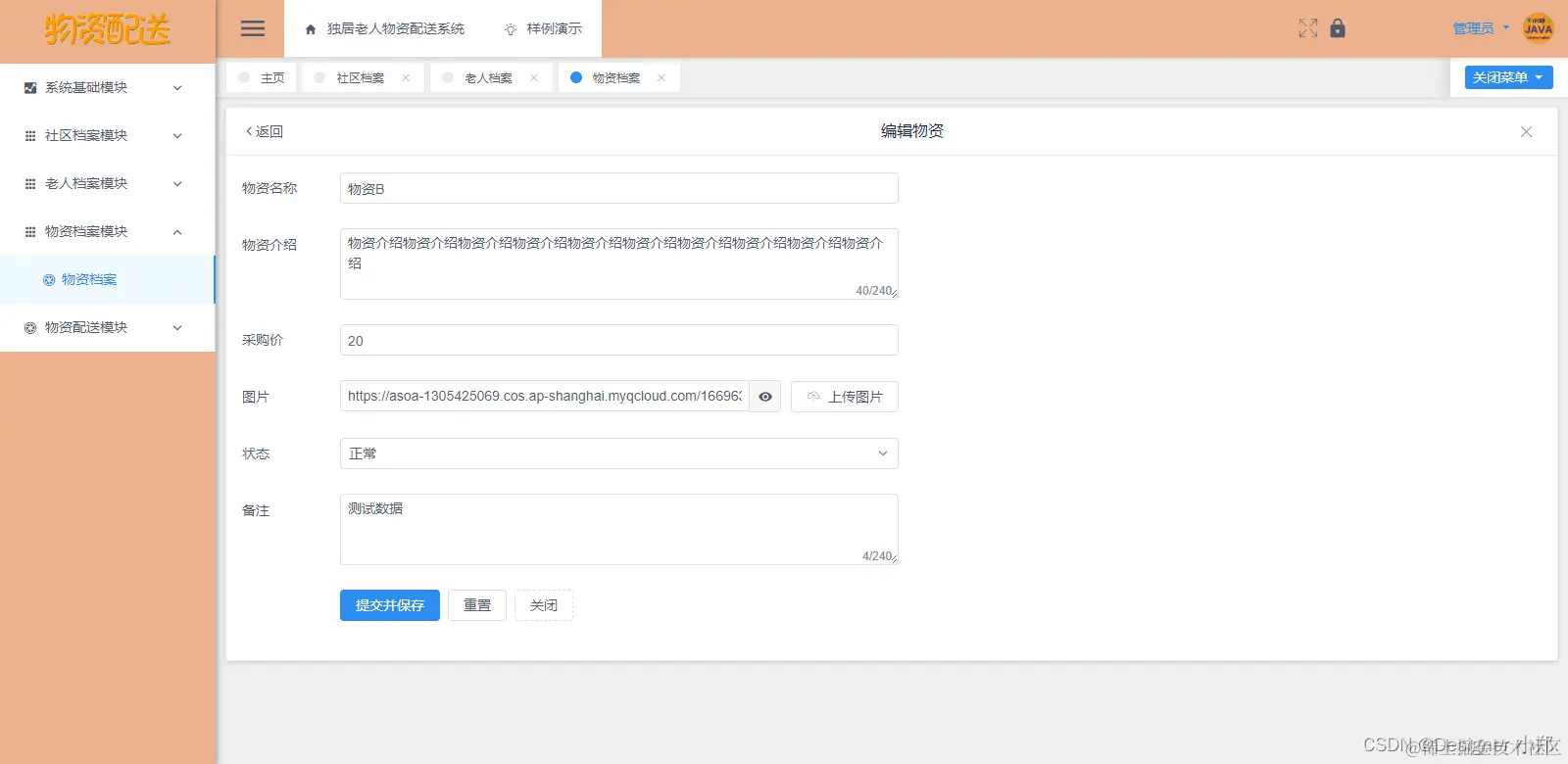Open the 状态 dropdown showing 正常
The width and height of the screenshot is (1568, 764).
click(619, 454)
